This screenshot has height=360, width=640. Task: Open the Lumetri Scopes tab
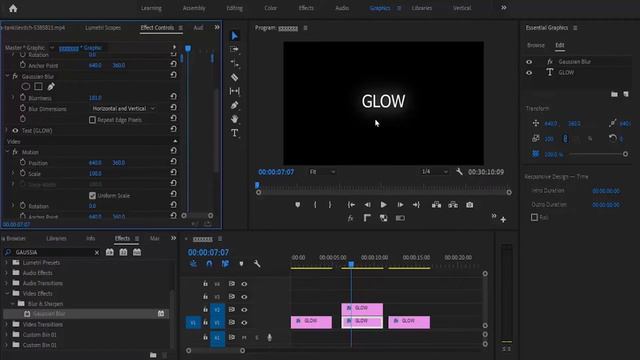click(103, 28)
